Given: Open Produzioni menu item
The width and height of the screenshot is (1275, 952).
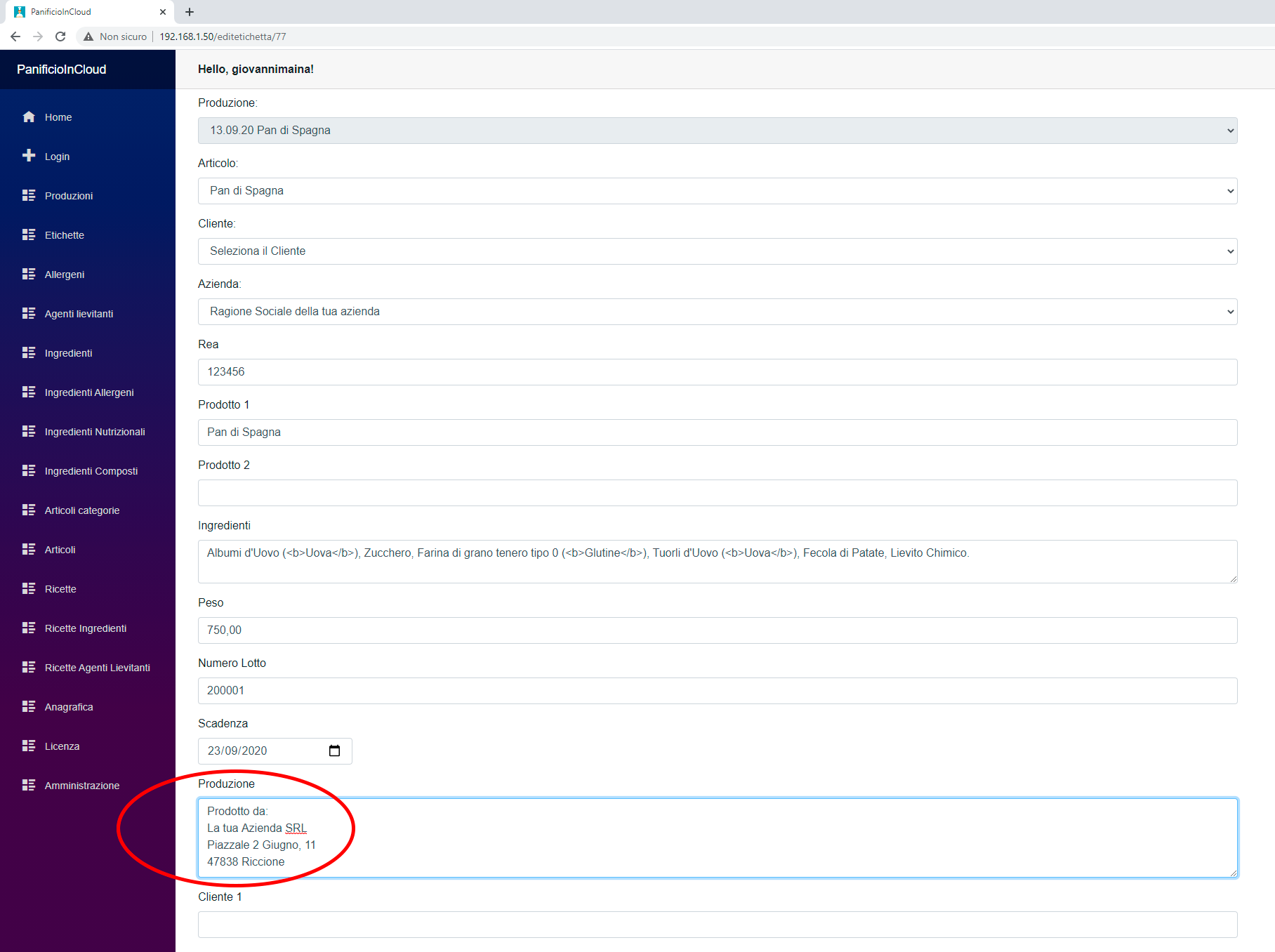Looking at the screenshot, I should coord(69,196).
